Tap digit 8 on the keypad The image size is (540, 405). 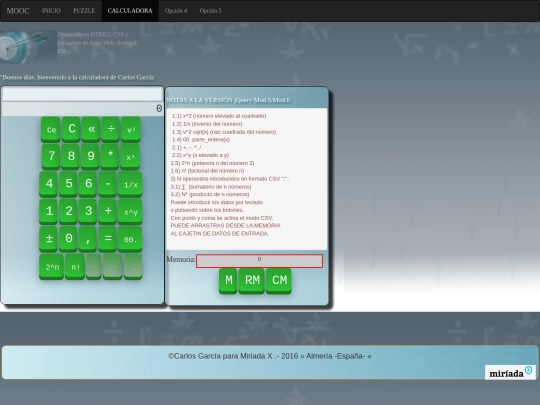(71, 157)
